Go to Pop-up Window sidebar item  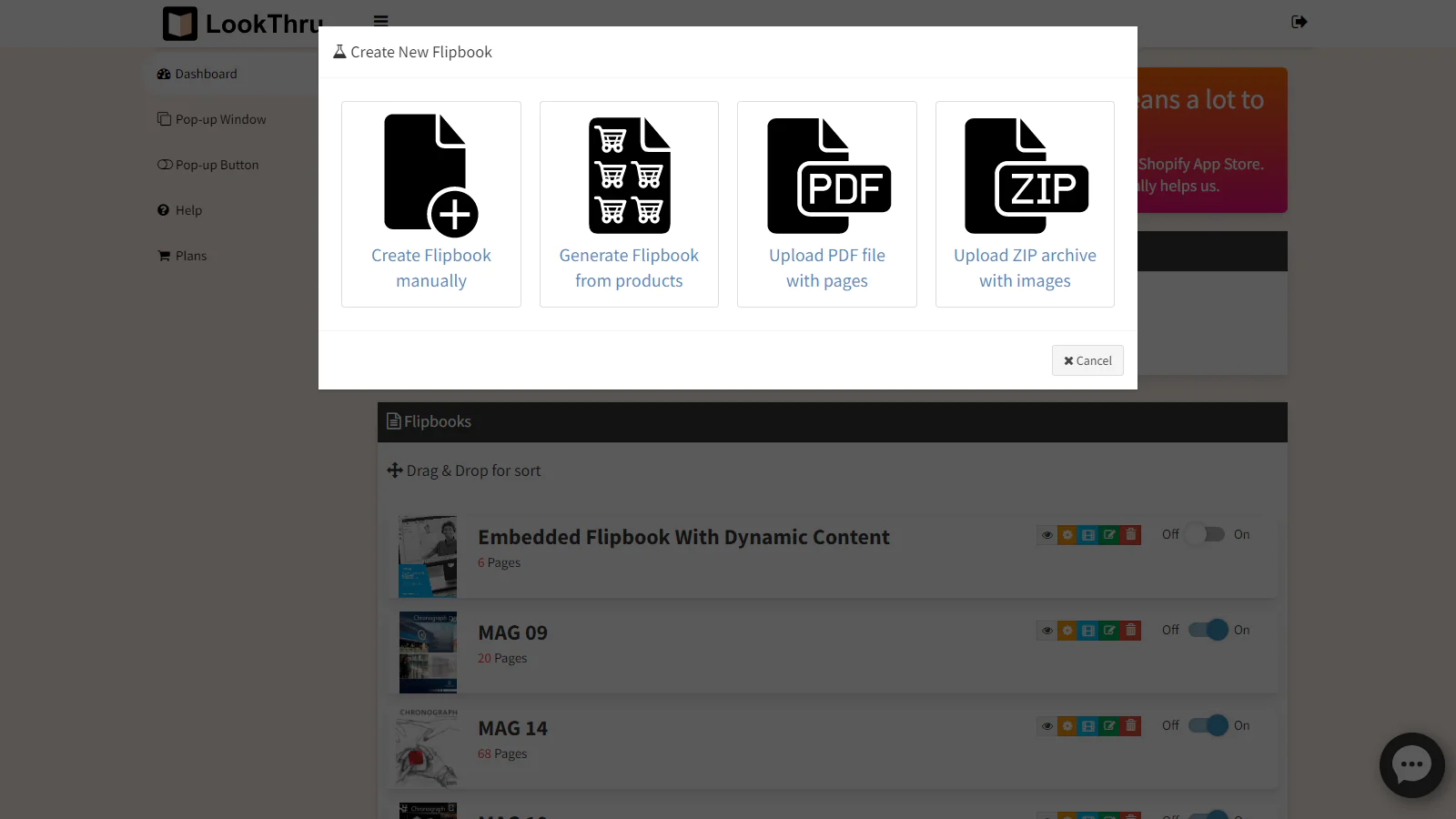pos(212,119)
